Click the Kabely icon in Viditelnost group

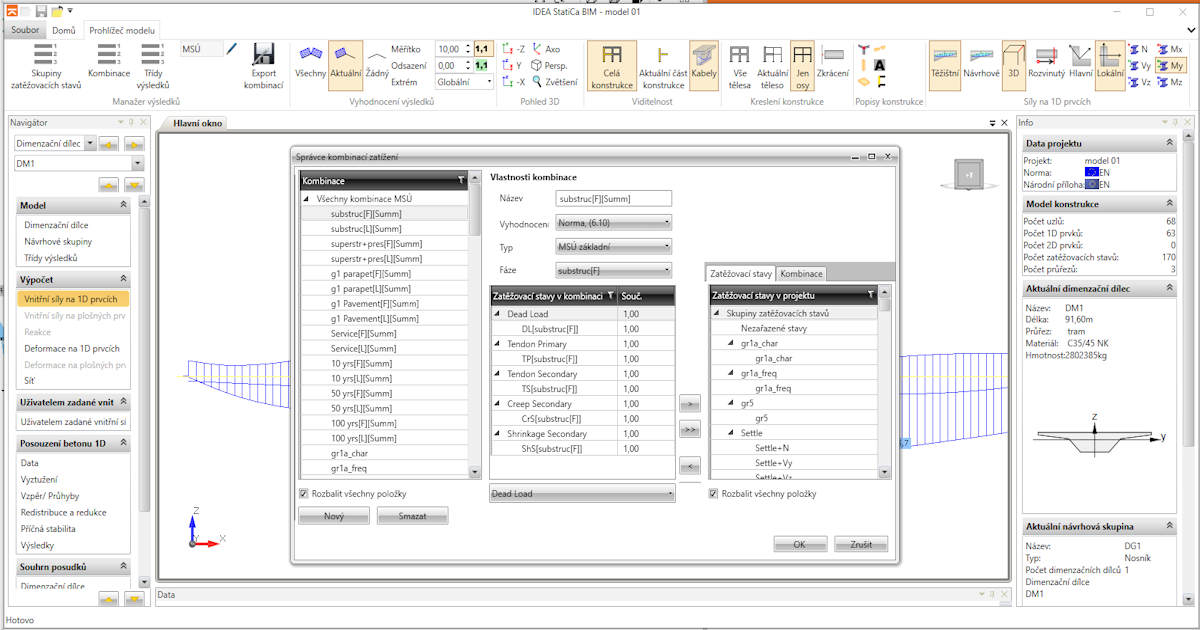click(x=704, y=62)
